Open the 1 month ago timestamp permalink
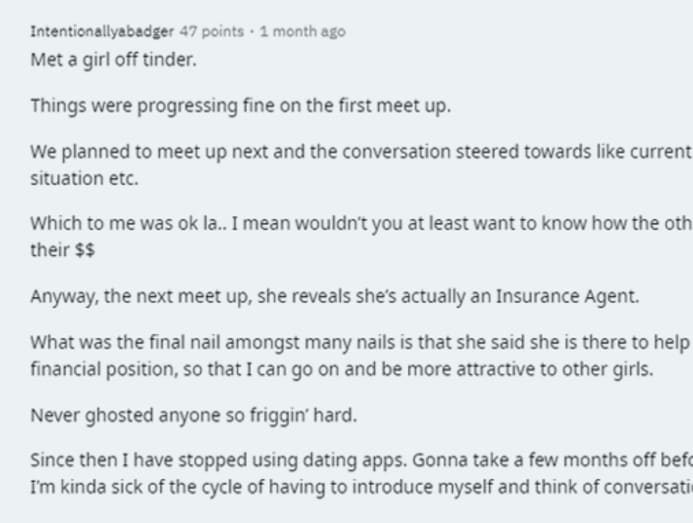The width and height of the screenshot is (693, 523). [303, 32]
